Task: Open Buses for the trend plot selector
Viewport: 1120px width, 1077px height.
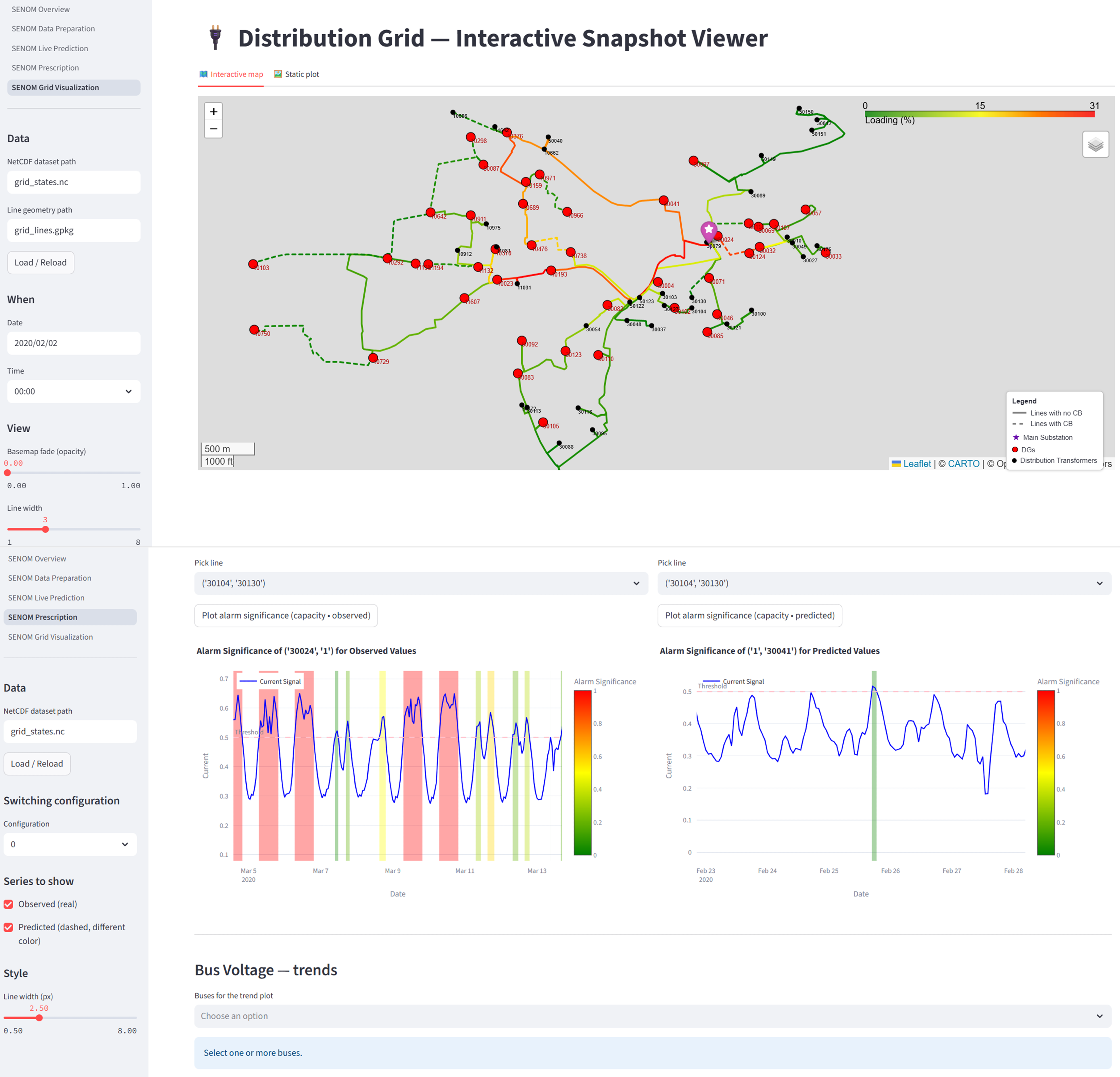Action: [652, 1016]
